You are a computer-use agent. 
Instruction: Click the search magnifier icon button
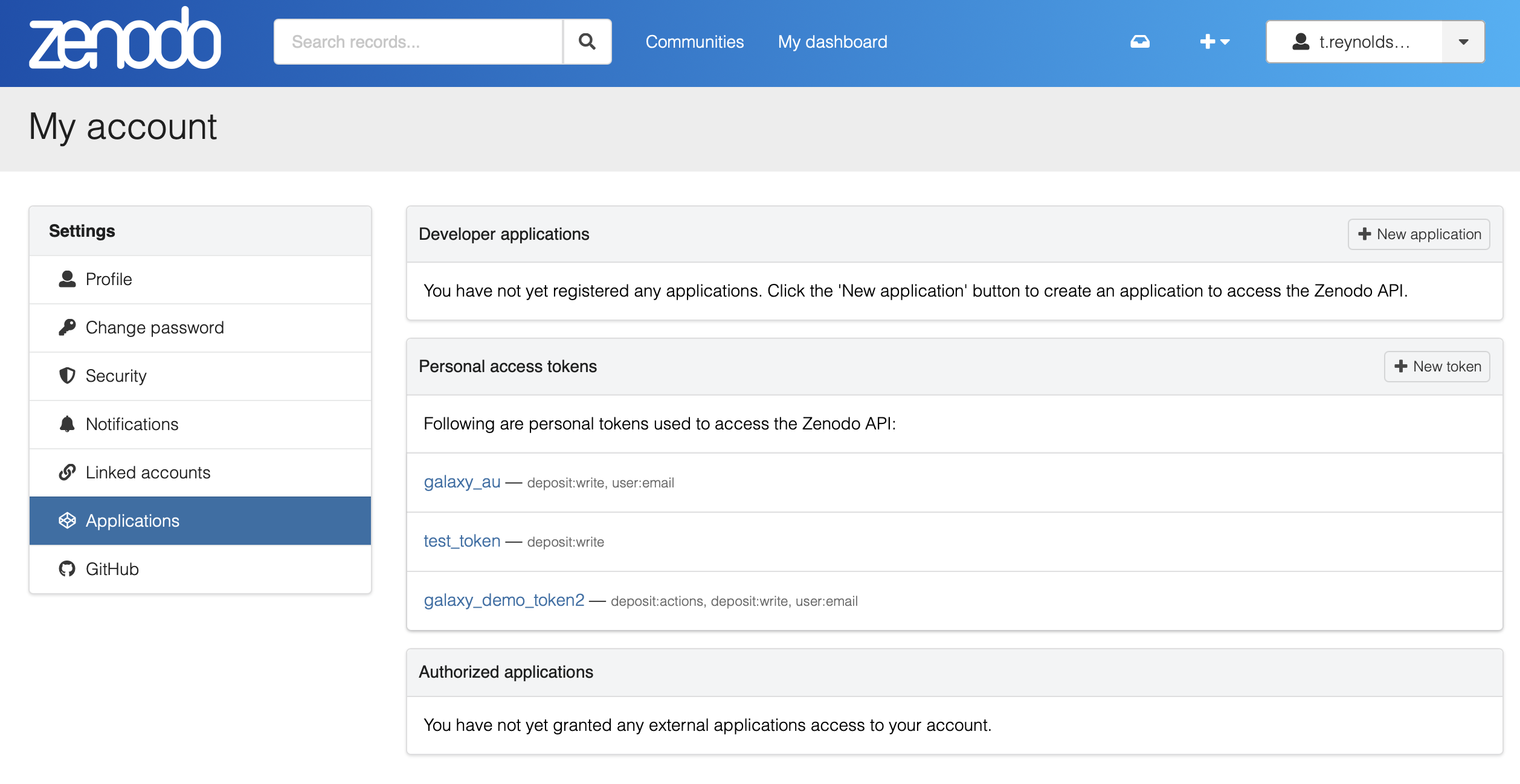tap(587, 42)
